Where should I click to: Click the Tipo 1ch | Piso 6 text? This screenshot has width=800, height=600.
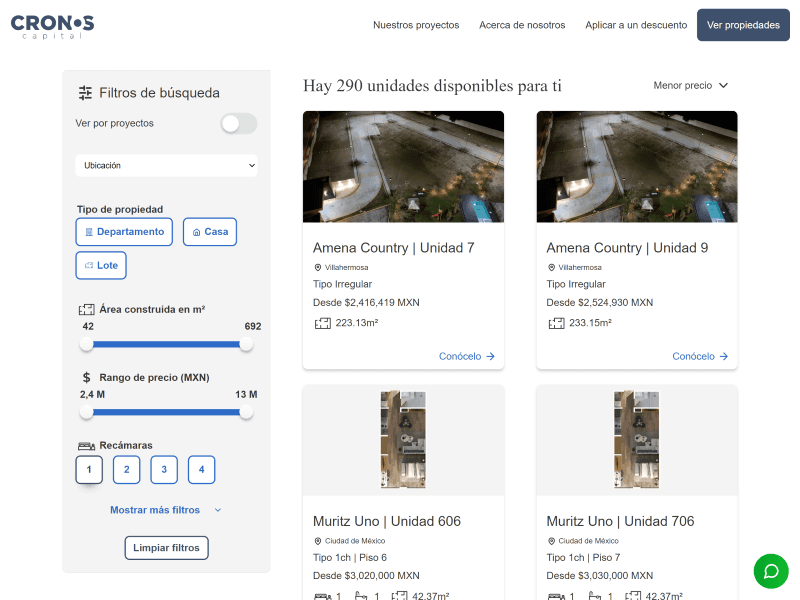pyautogui.click(x=350, y=558)
